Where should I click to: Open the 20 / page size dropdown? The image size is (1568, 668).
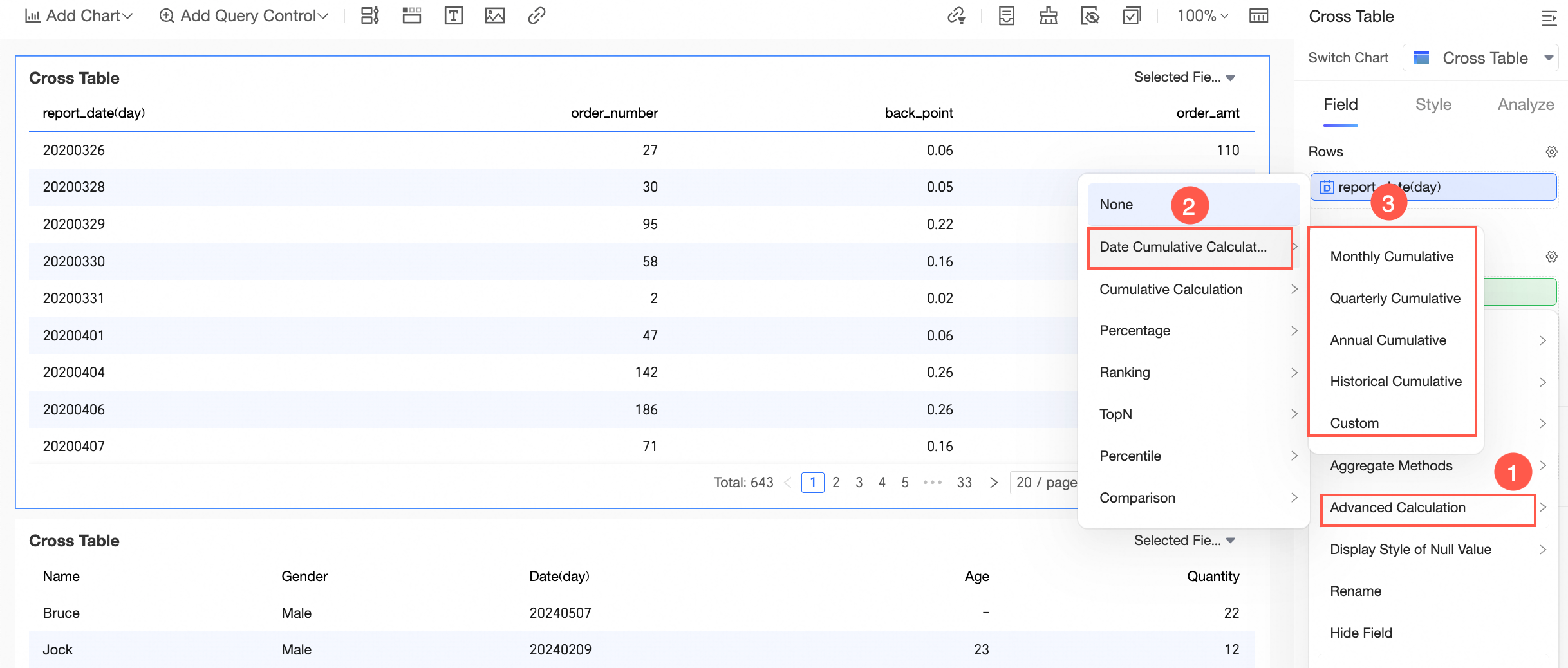click(1045, 483)
